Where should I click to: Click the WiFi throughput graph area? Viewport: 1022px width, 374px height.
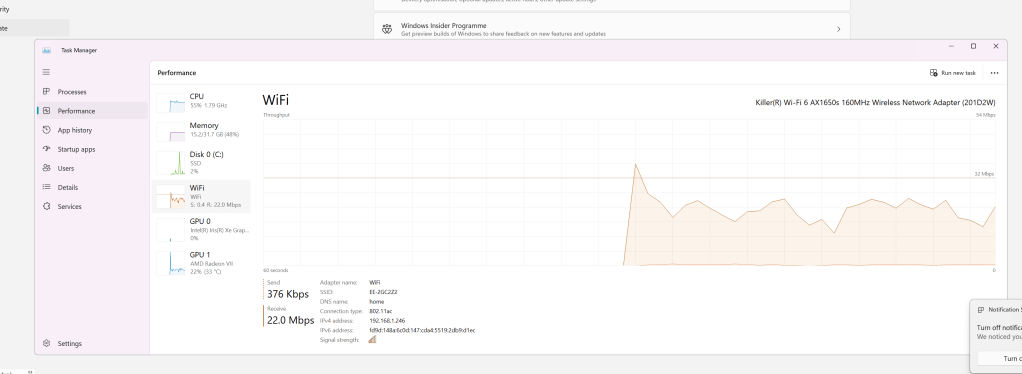(x=629, y=192)
